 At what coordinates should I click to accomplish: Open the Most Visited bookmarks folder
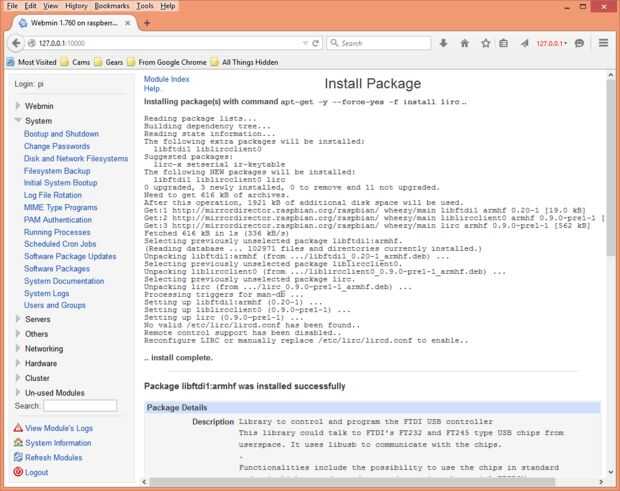tap(32, 62)
